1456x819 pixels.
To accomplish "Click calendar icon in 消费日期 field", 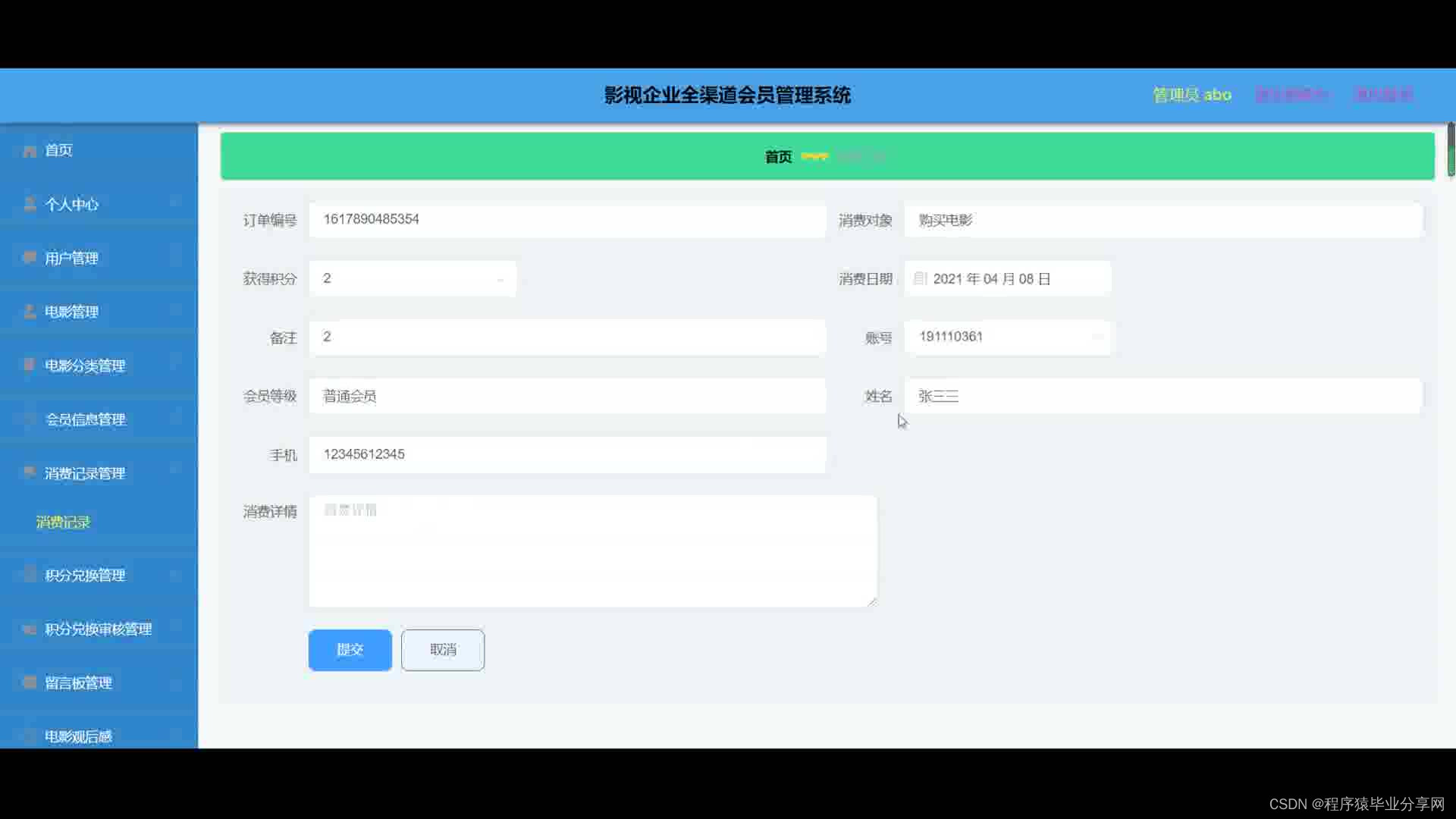I will click(920, 278).
